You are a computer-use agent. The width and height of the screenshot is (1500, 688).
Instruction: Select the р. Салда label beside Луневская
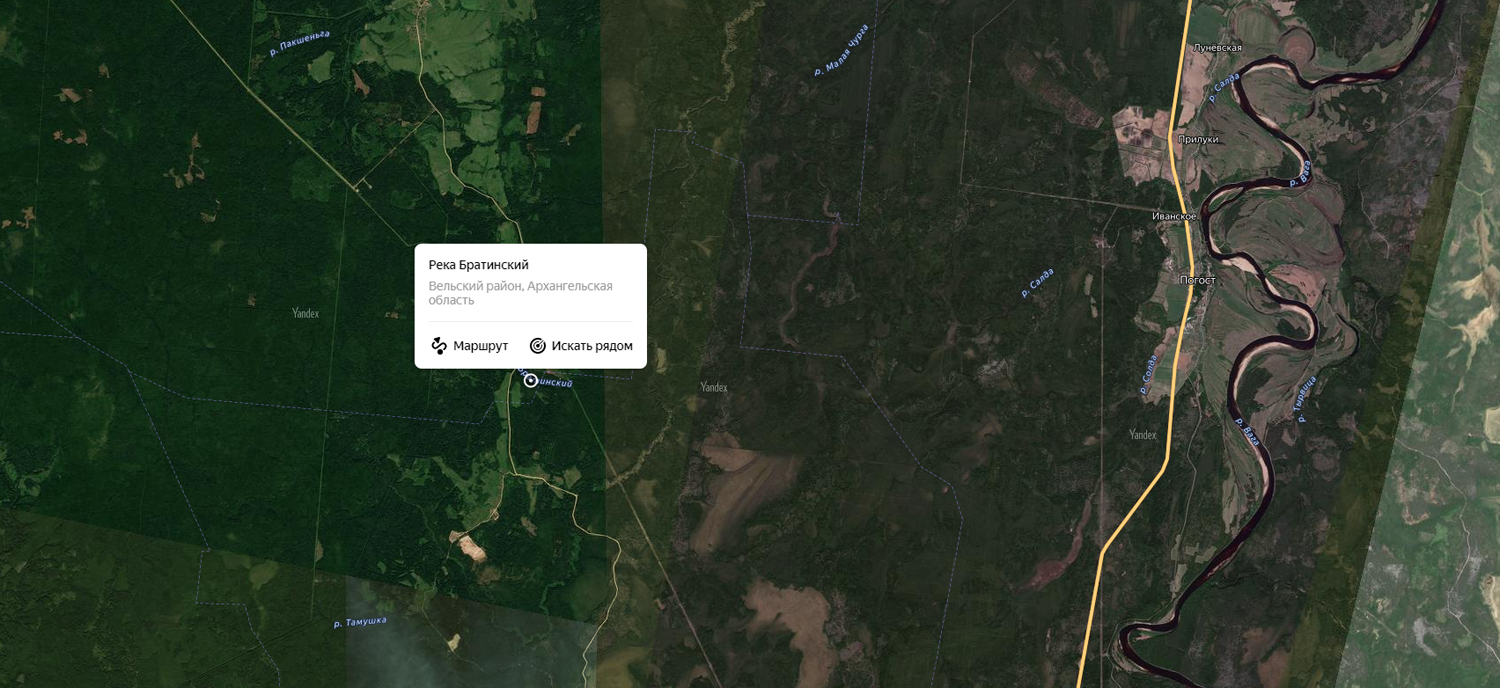[1222, 88]
